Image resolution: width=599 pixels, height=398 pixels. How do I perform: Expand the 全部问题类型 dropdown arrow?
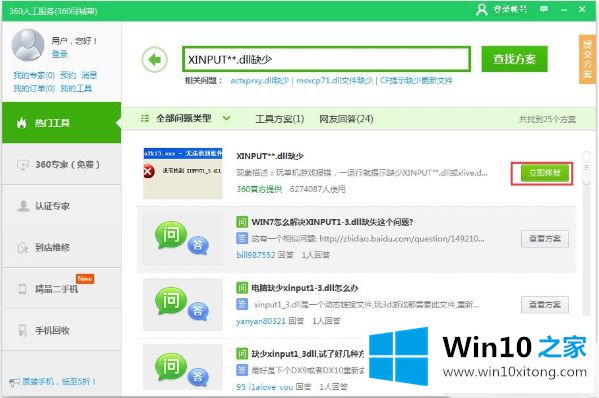226,118
